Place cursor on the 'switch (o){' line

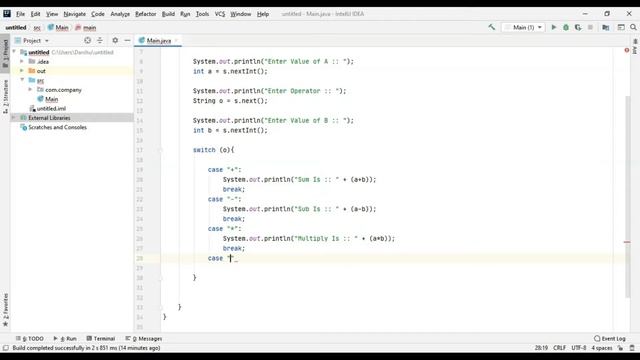[x=213, y=150]
